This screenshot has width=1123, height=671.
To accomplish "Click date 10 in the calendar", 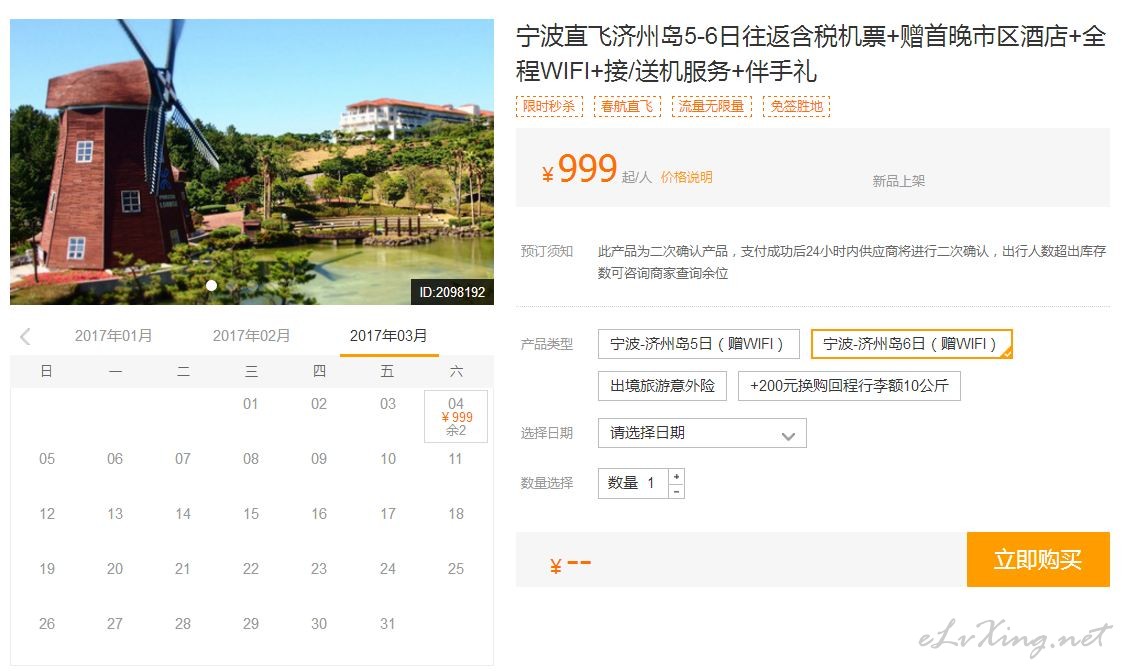I will (387, 459).
